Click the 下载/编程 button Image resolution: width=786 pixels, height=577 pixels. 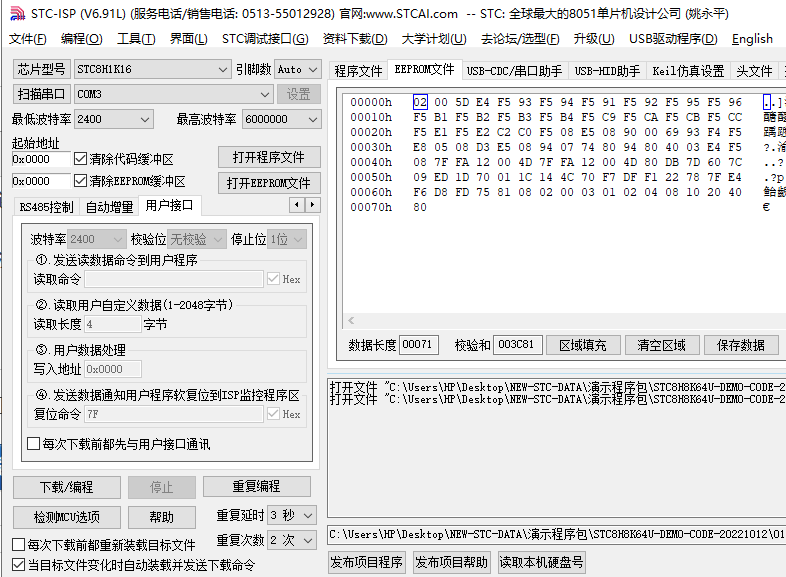click(x=67, y=487)
